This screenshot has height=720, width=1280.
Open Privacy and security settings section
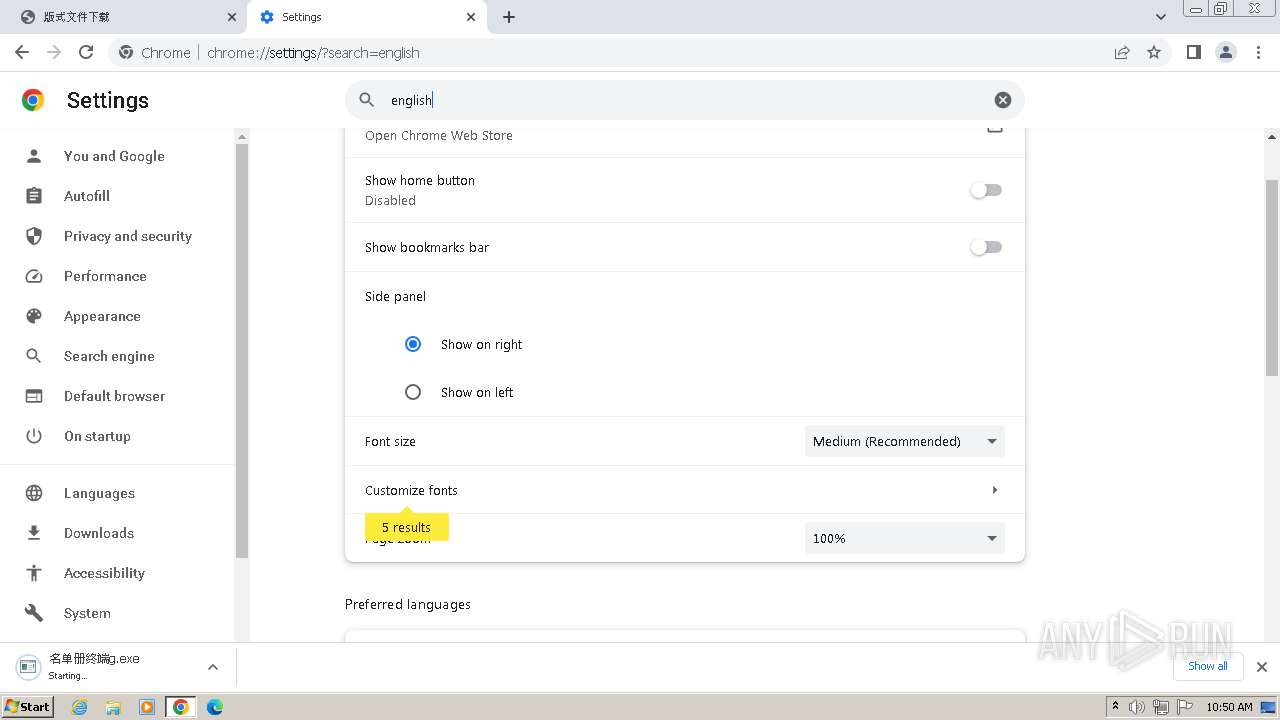click(x=127, y=236)
